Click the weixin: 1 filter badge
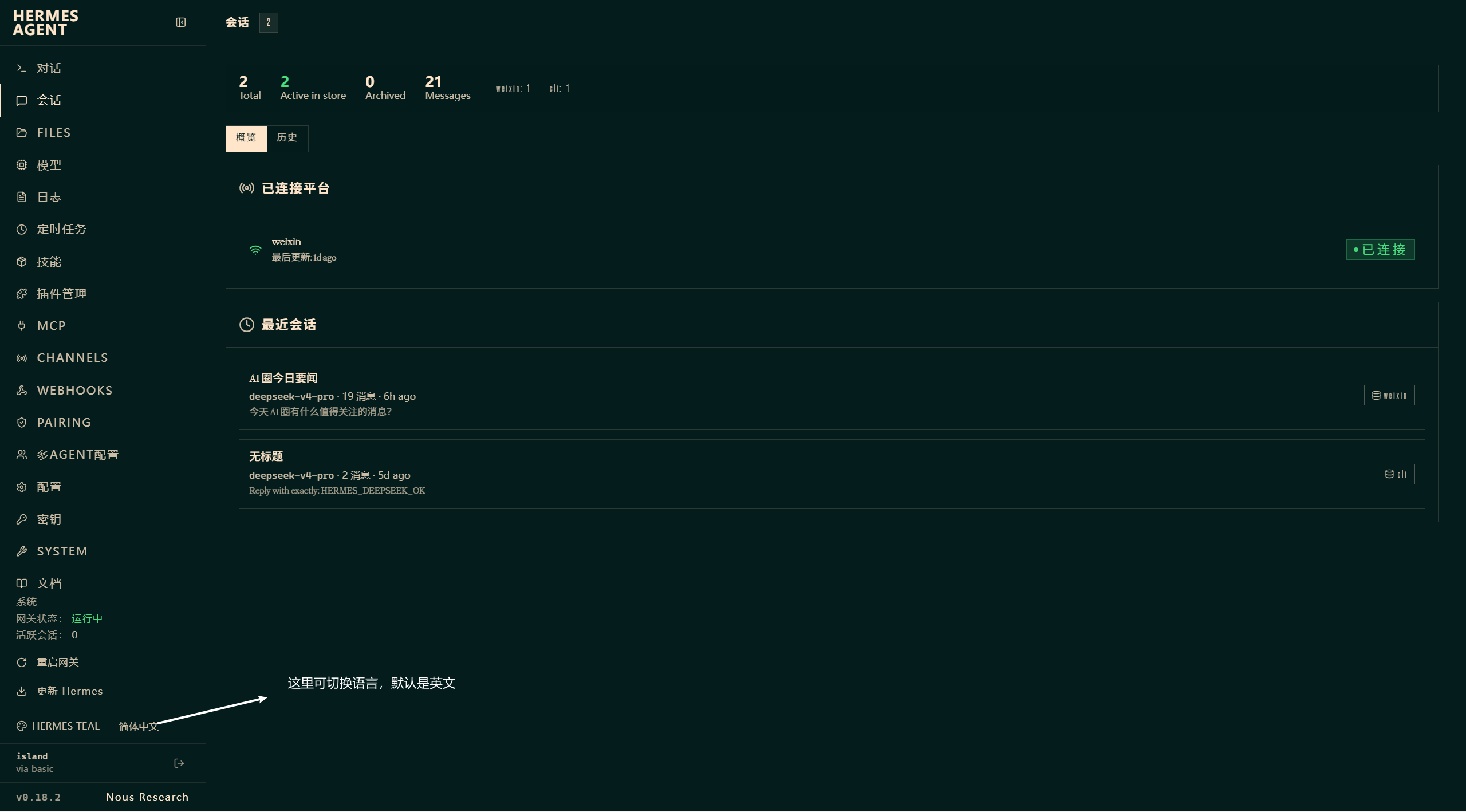Screen dimensions: 1466x812 pyautogui.click(x=514, y=88)
